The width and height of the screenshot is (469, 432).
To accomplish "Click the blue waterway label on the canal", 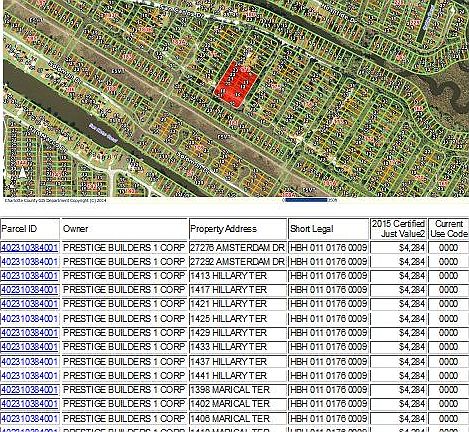I will click(104, 133).
